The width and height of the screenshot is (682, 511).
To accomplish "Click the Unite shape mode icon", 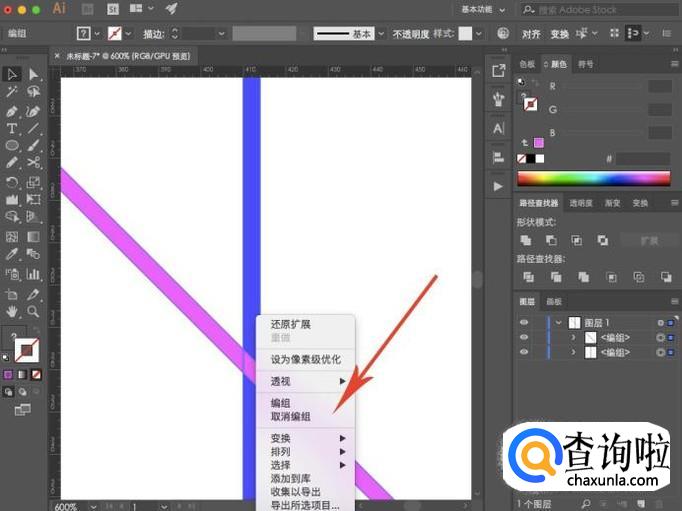I will (525, 240).
